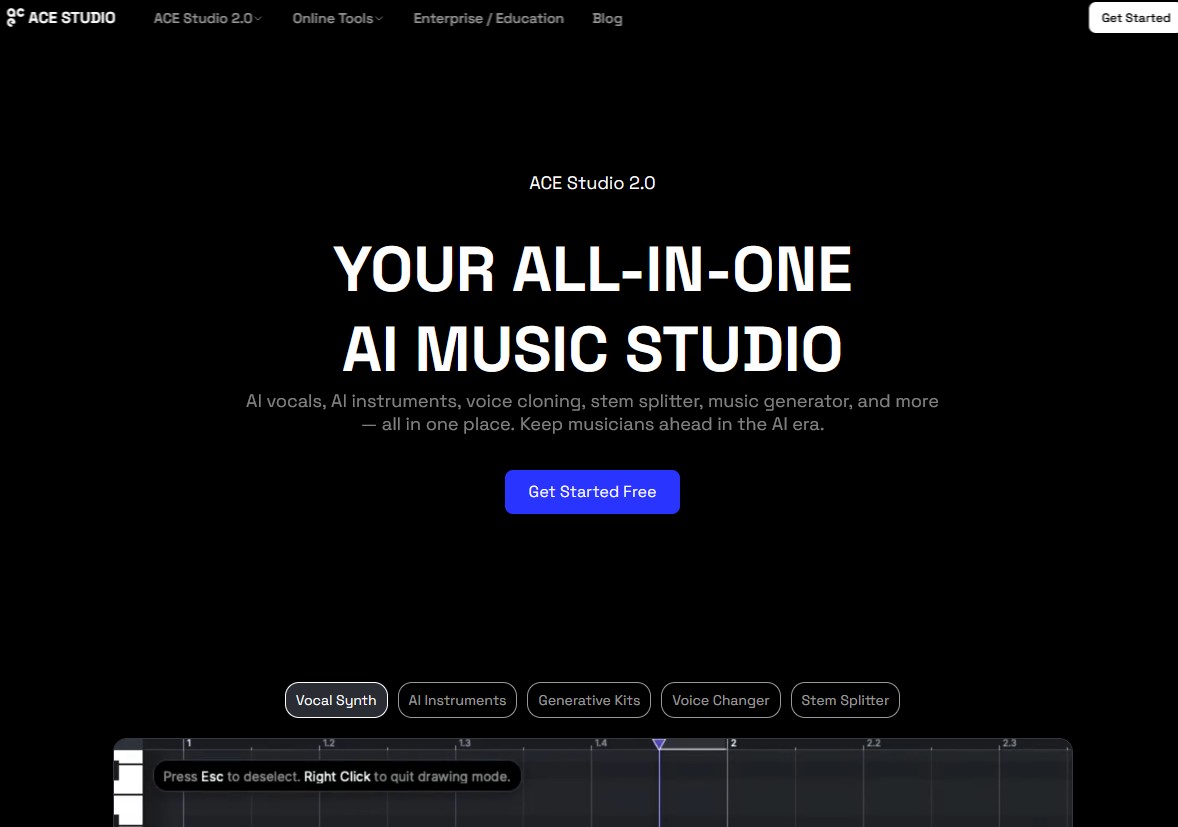Image resolution: width=1178 pixels, height=827 pixels.
Task: Click the 1.4 mark on the ruler
Action: point(601,743)
